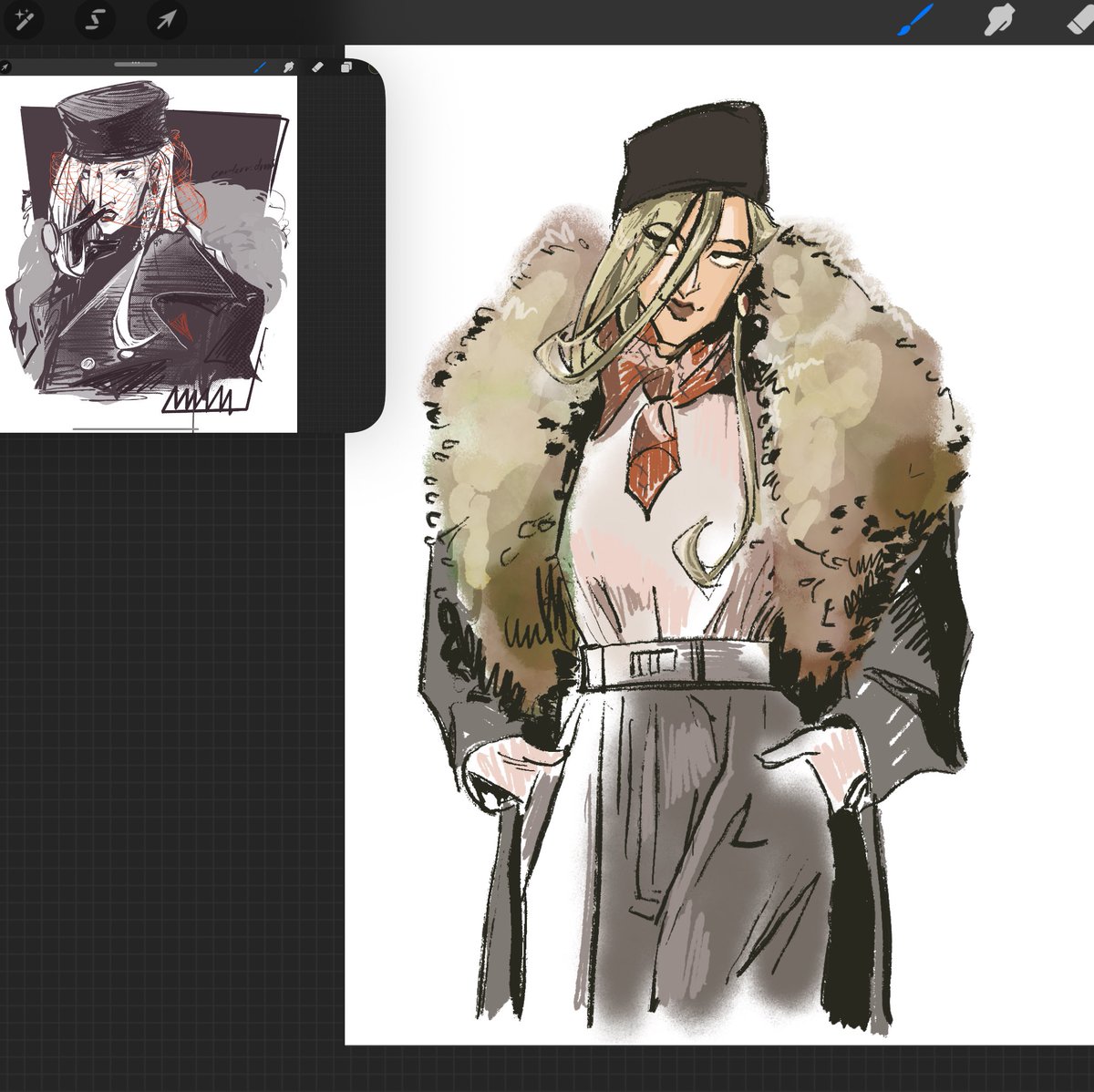This screenshot has width=1094, height=1092.
Task: Tap the smudge icon in small floating window
Action: [288, 67]
